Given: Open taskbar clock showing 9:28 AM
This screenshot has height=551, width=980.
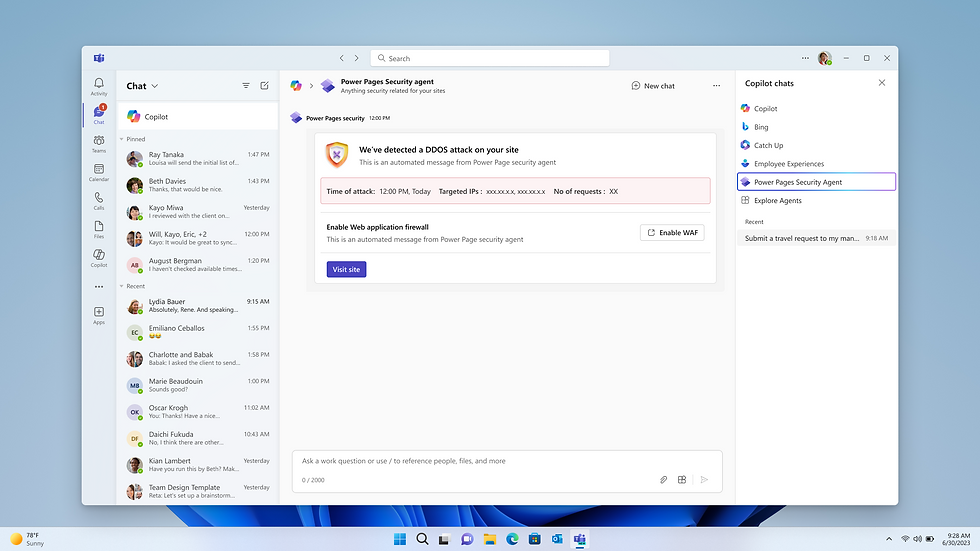Looking at the screenshot, I should (957, 539).
